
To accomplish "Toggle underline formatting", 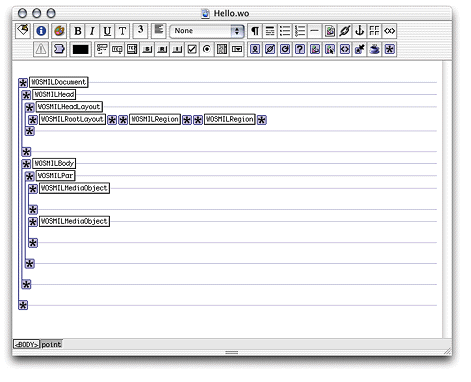I will pyautogui.click(x=107, y=31).
